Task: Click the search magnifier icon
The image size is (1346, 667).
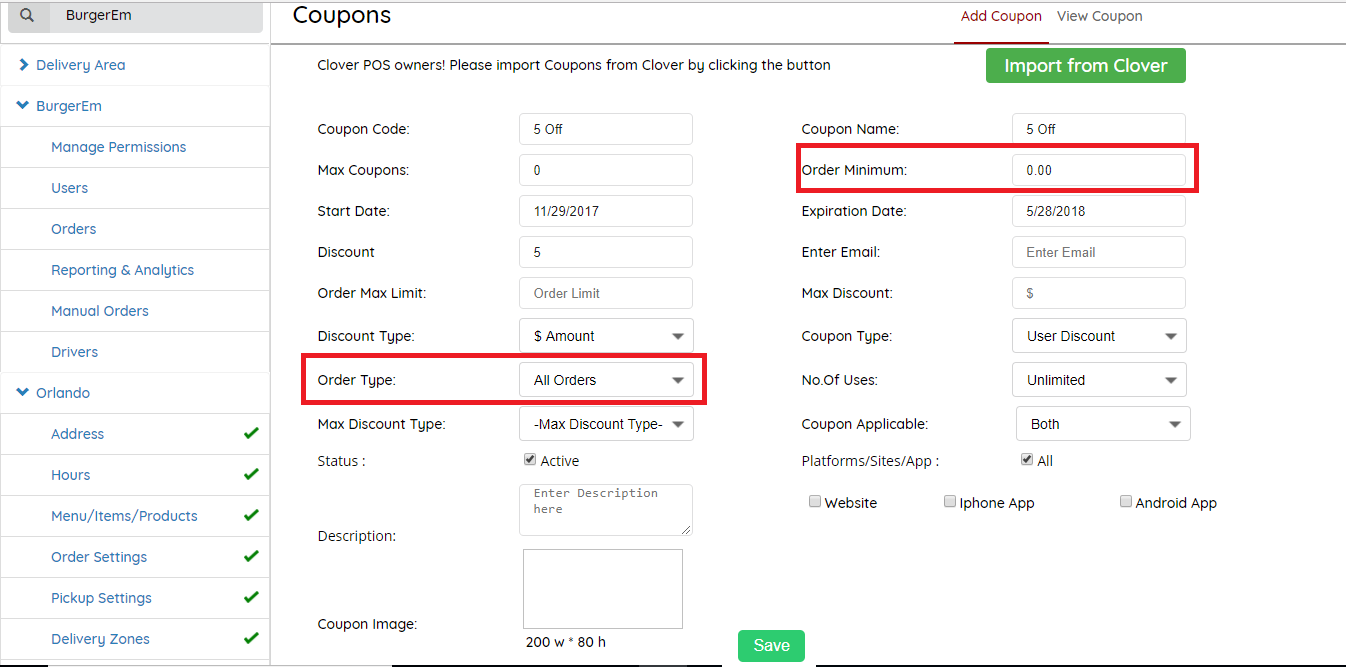Action: [27, 16]
